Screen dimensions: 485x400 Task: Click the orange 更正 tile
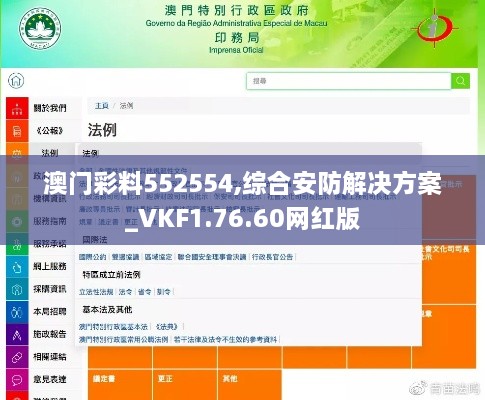(185, 384)
